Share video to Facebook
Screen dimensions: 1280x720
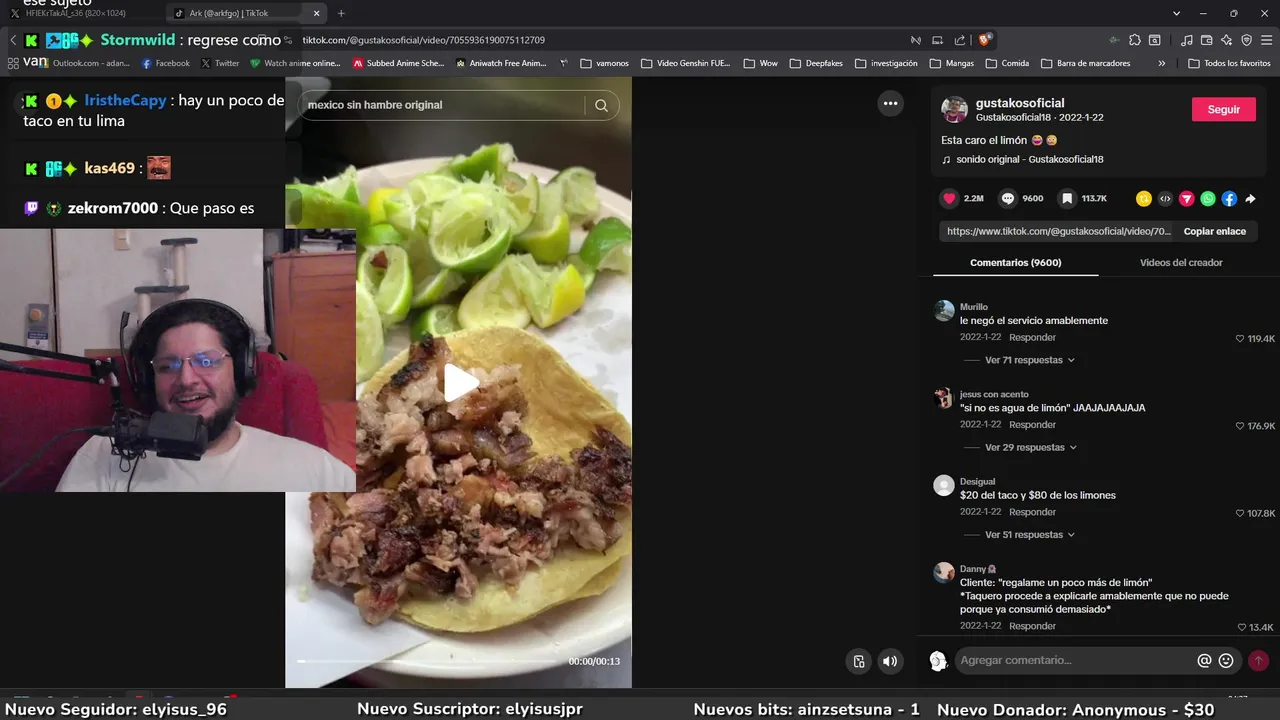point(1229,198)
